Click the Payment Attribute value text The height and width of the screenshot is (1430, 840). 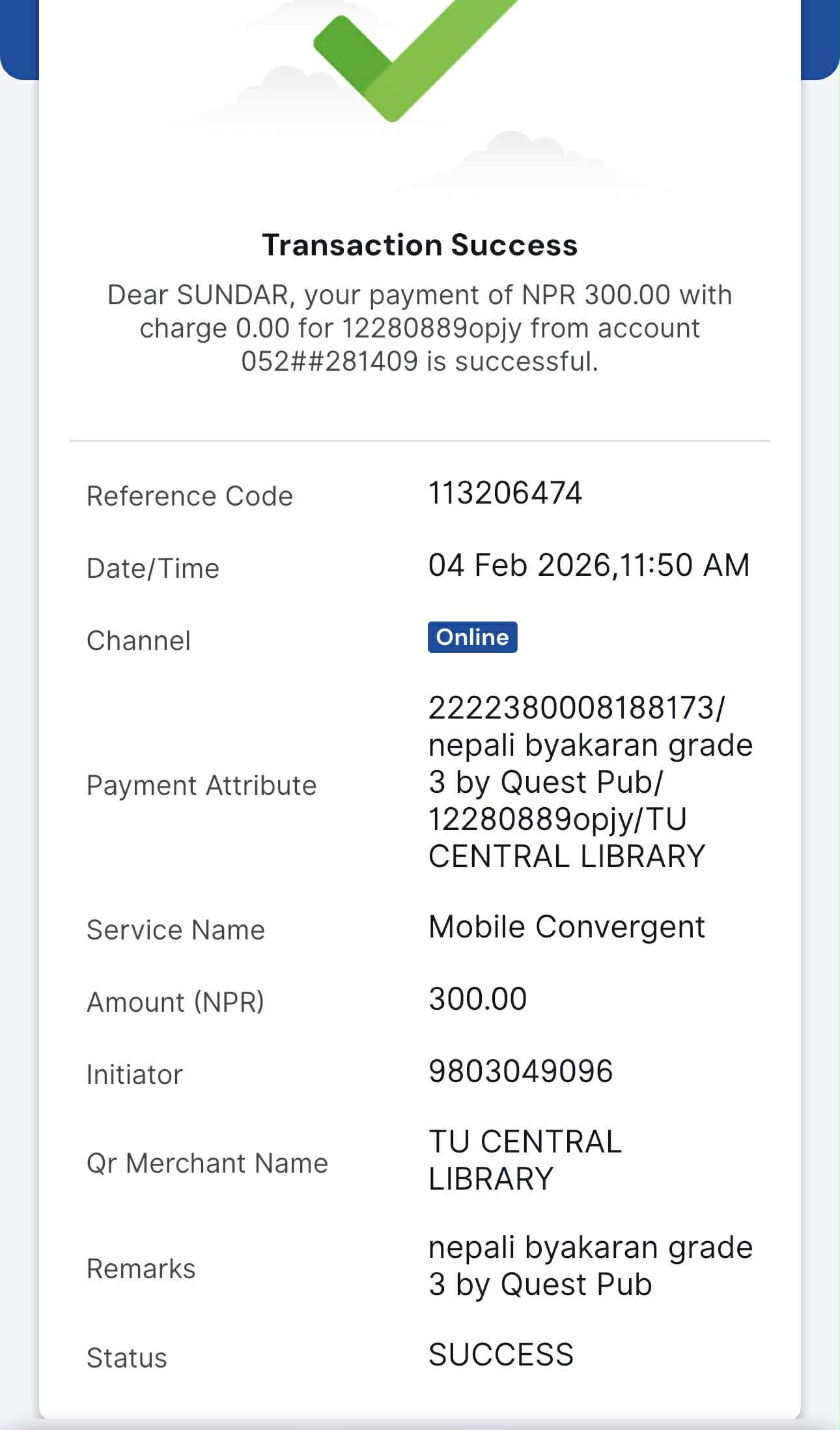coord(589,782)
